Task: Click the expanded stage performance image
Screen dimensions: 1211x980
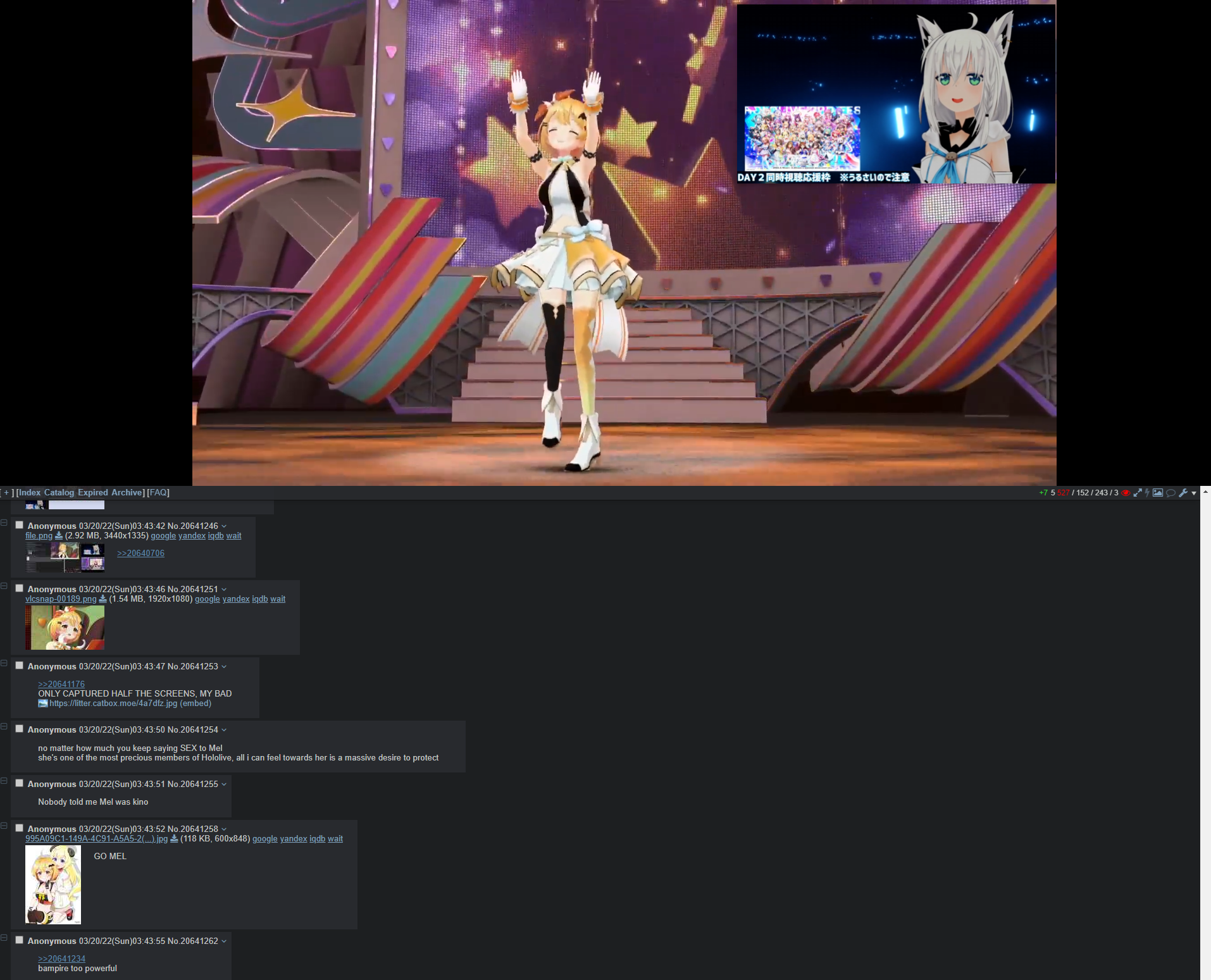Action: tap(624, 243)
